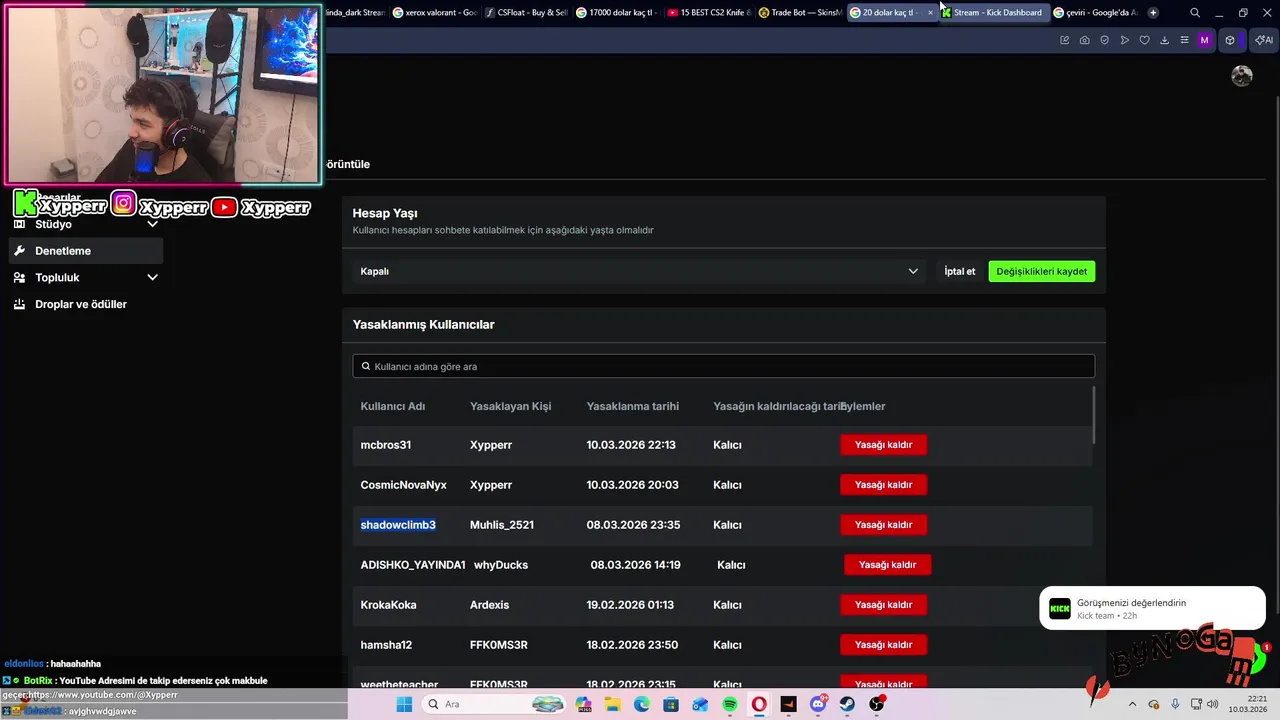The width and height of the screenshot is (1280, 720).
Task: Show hidden system tray icons
Action: 1132,704
